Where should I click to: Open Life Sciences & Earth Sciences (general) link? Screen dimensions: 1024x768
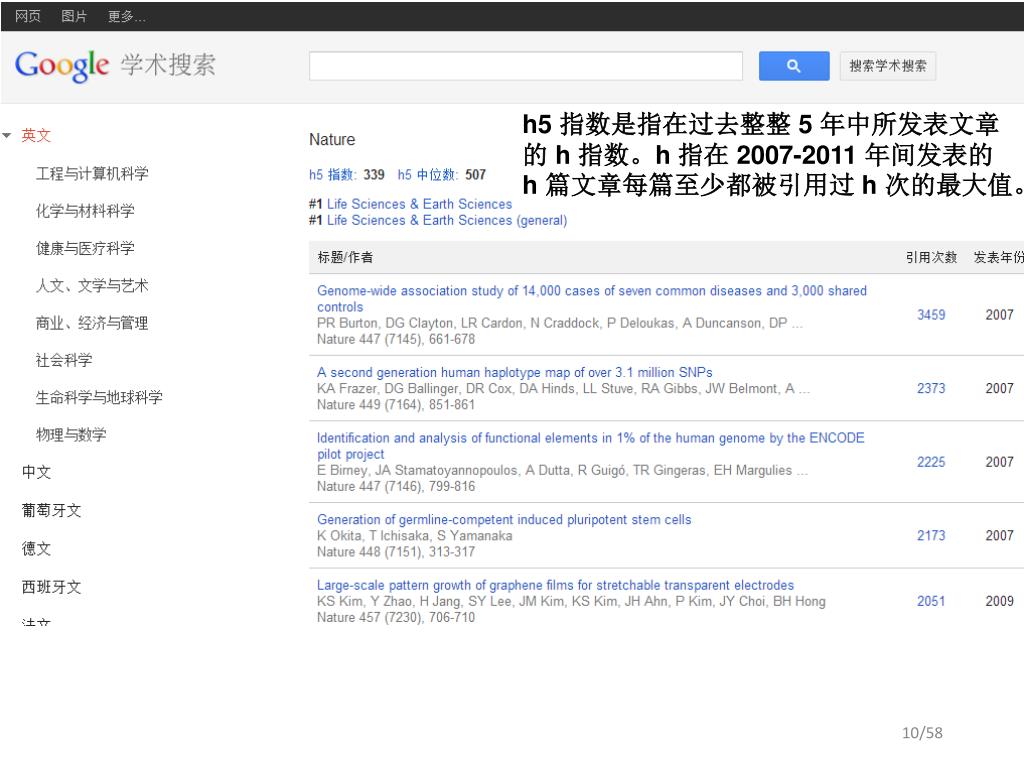(447, 220)
